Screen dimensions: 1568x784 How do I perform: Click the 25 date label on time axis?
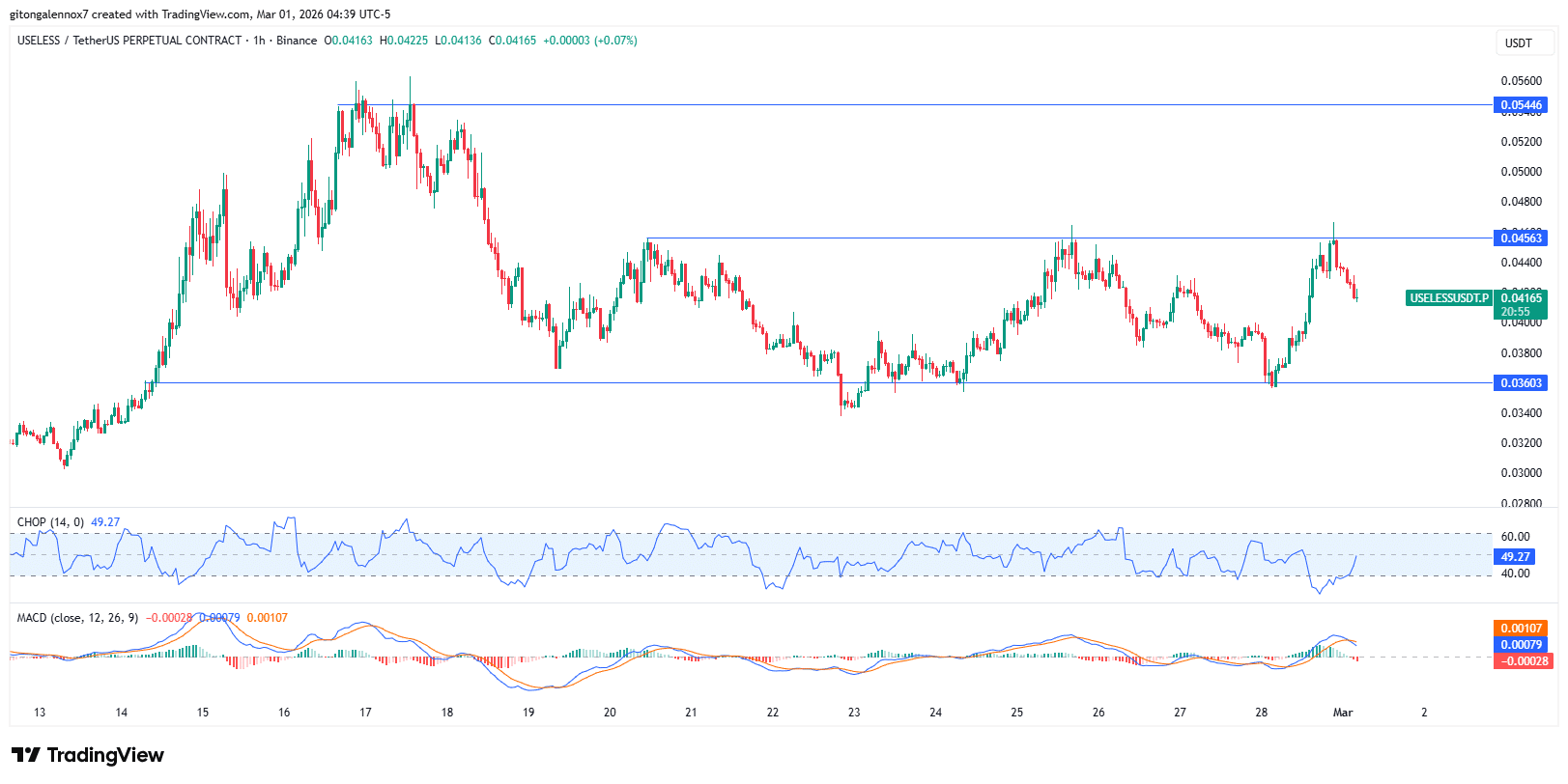point(1016,713)
